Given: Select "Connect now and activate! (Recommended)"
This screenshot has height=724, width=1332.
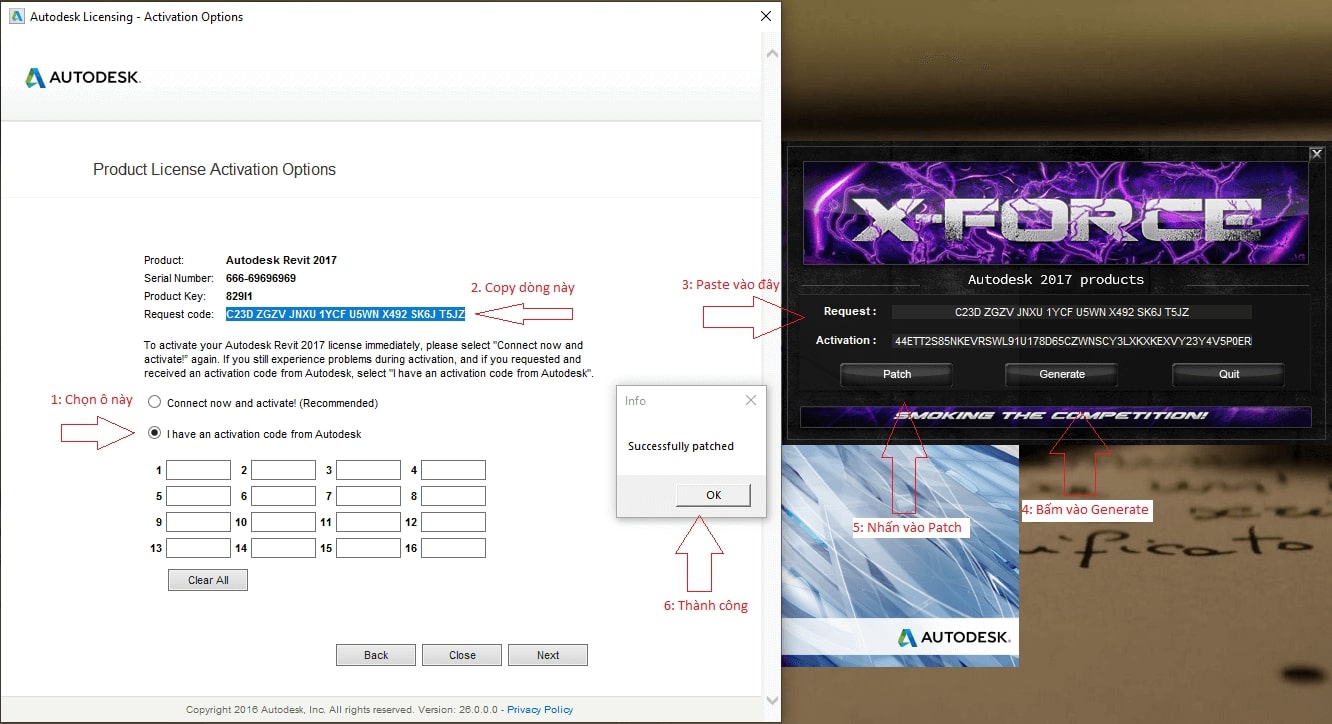Looking at the screenshot, I should point(154,403).
